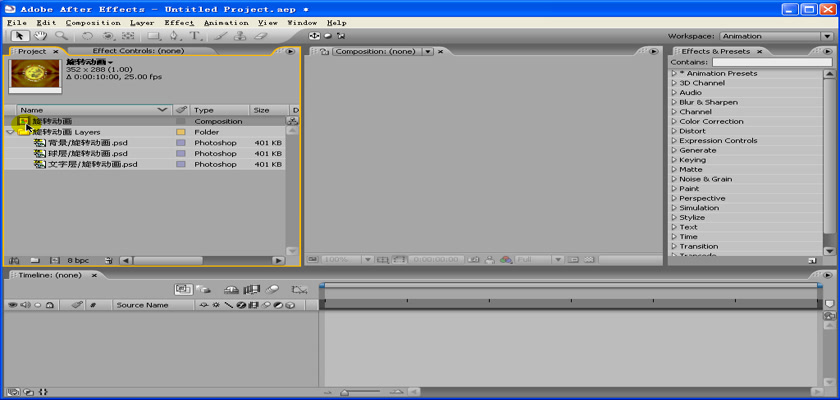840x400 pixels.
Task: Collapse the 旋转动画 Layers folder
Action: 10,132
